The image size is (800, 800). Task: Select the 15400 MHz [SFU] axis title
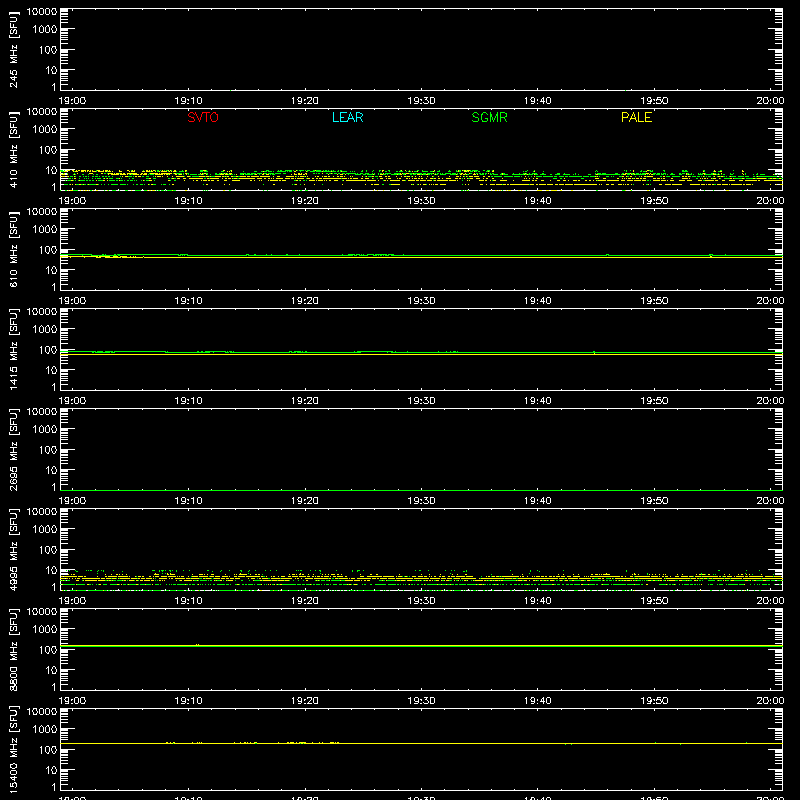coord(14,749)
